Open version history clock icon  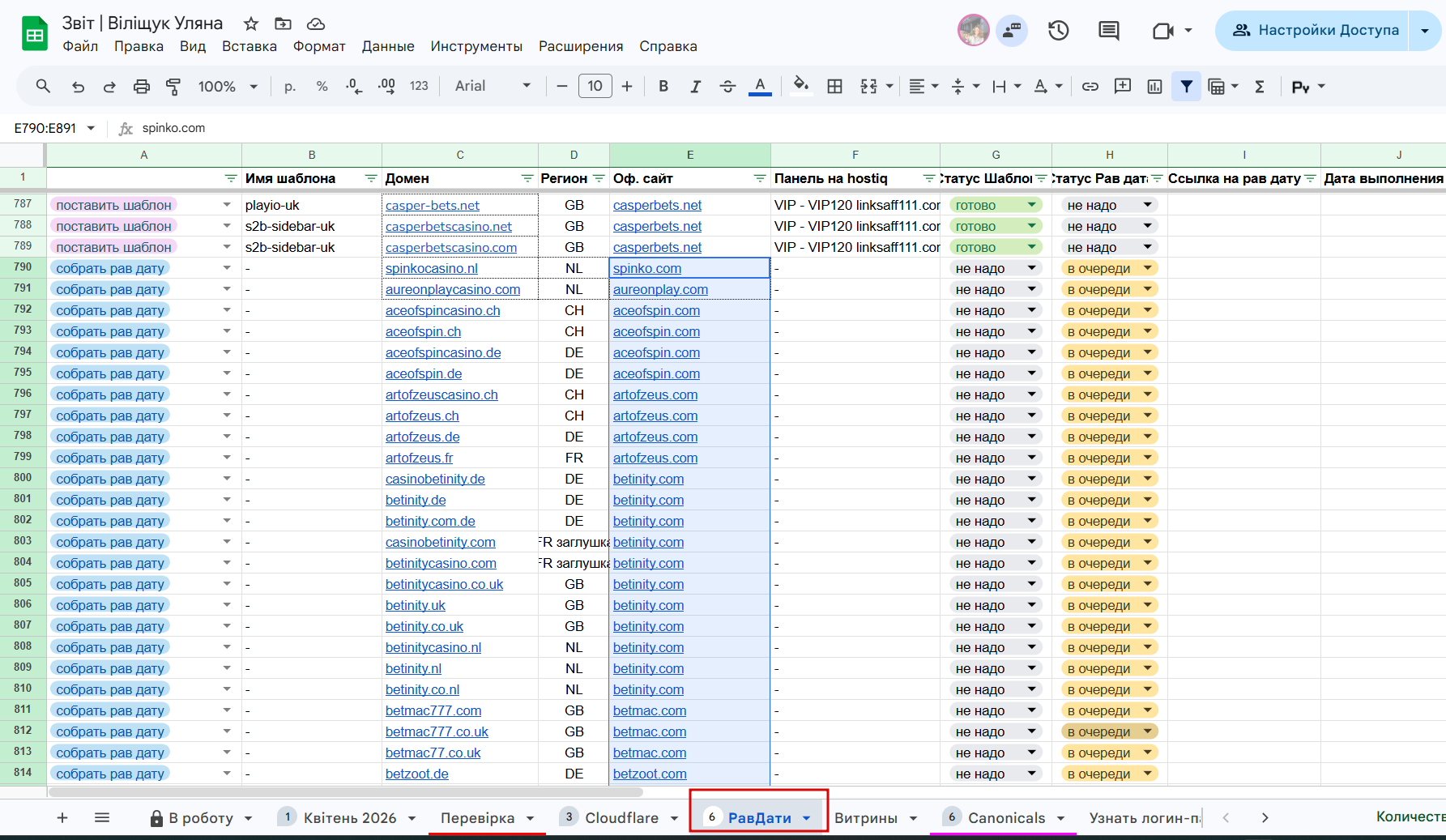(x=1058, y=31)
